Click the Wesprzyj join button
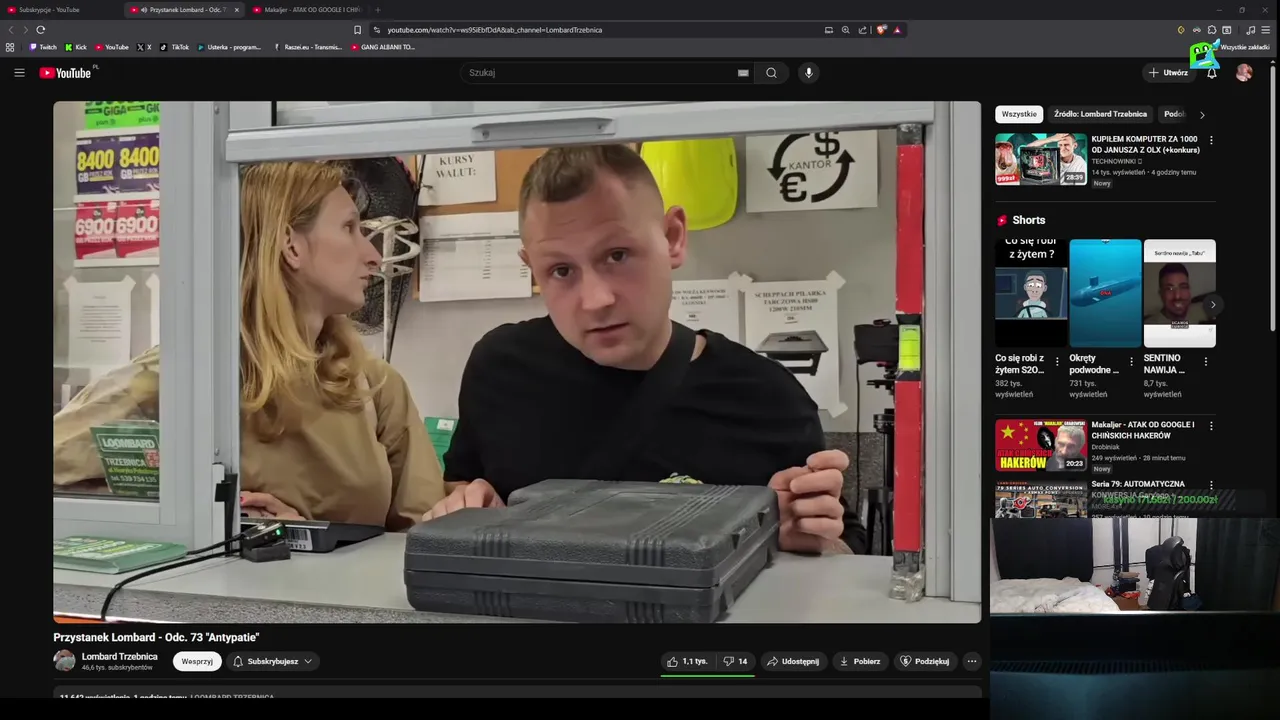This screenshot has height=720, width=1280. point(197,661)
